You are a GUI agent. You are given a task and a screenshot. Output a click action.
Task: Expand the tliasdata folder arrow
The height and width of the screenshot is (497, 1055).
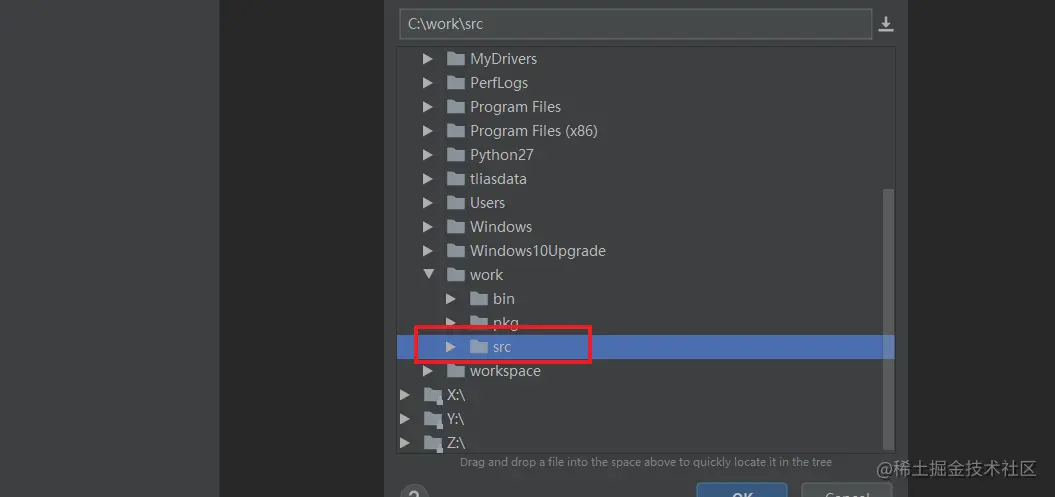point(427,180)
